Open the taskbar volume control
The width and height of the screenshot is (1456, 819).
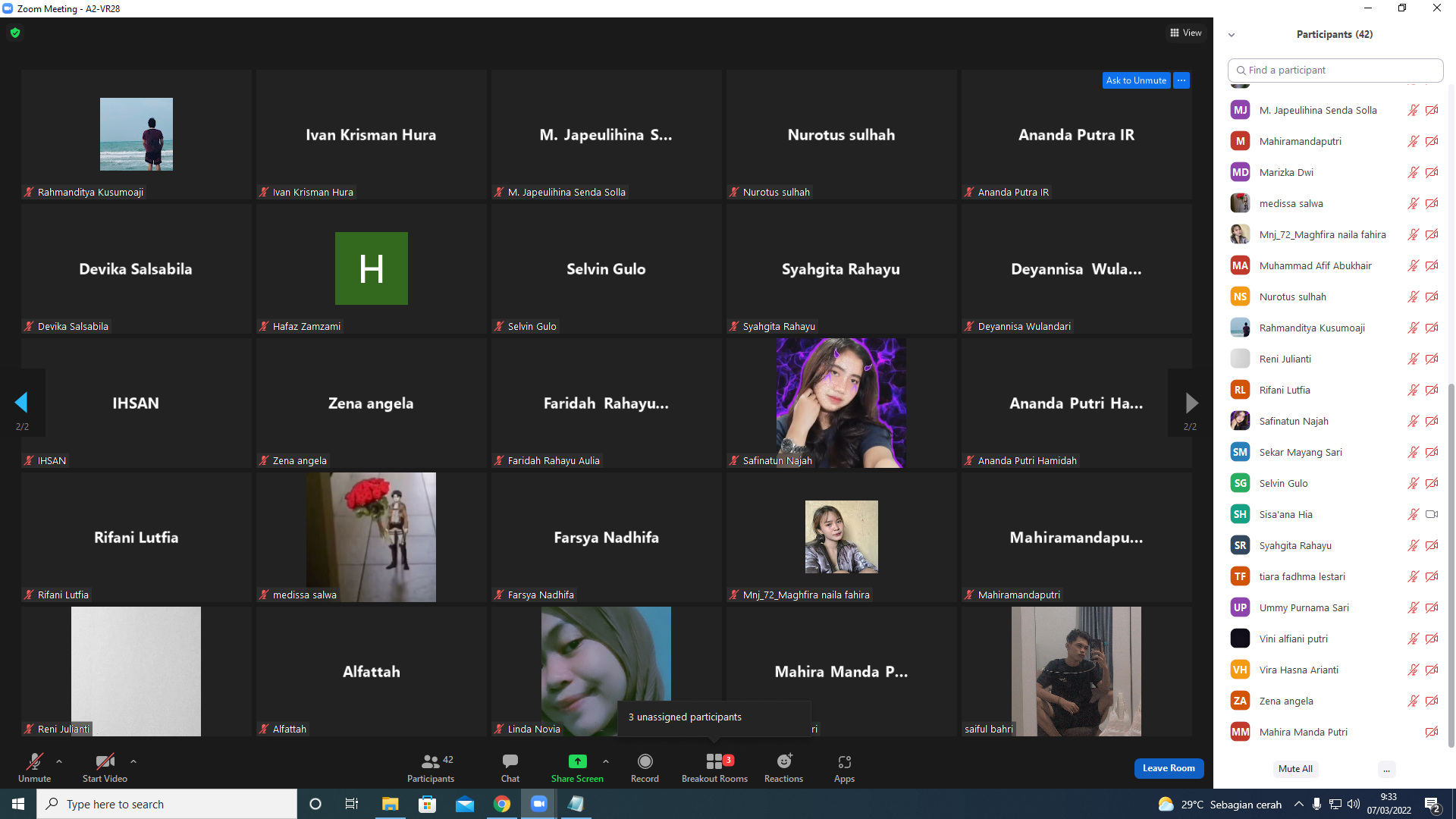coord(1353,804)
